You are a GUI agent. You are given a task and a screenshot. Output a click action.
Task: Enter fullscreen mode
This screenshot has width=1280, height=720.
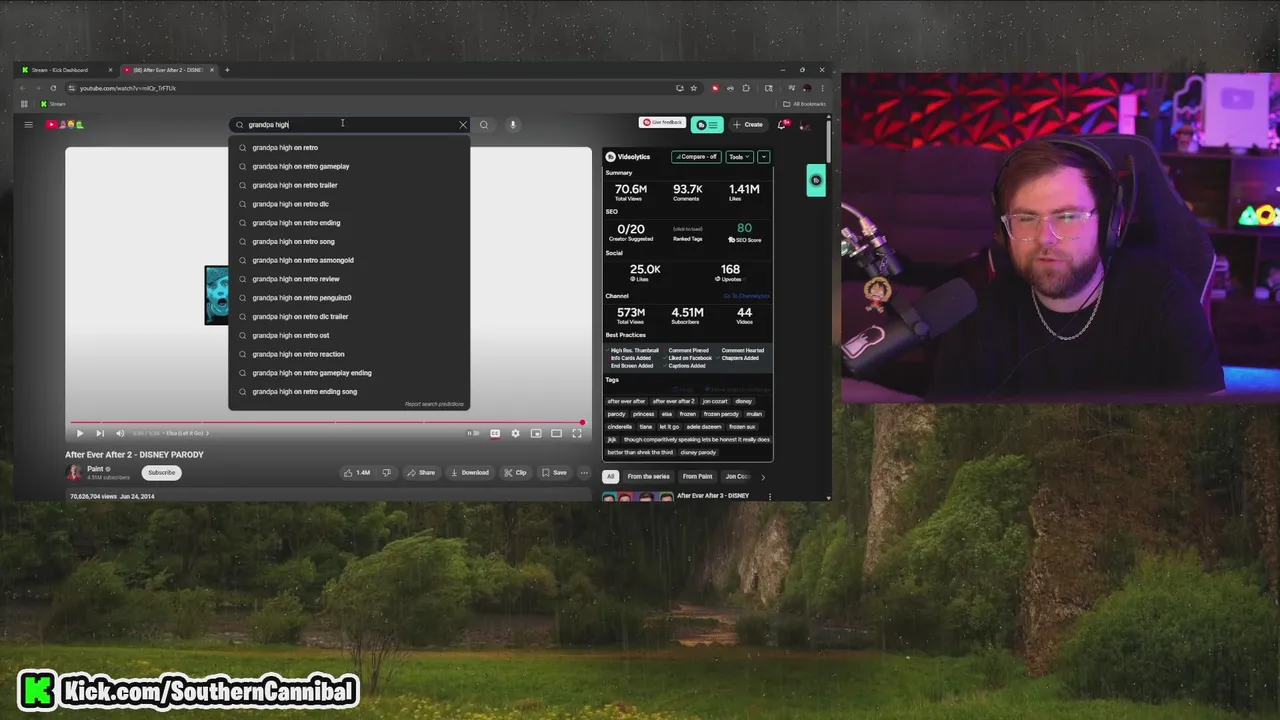[x=577, y=433]
